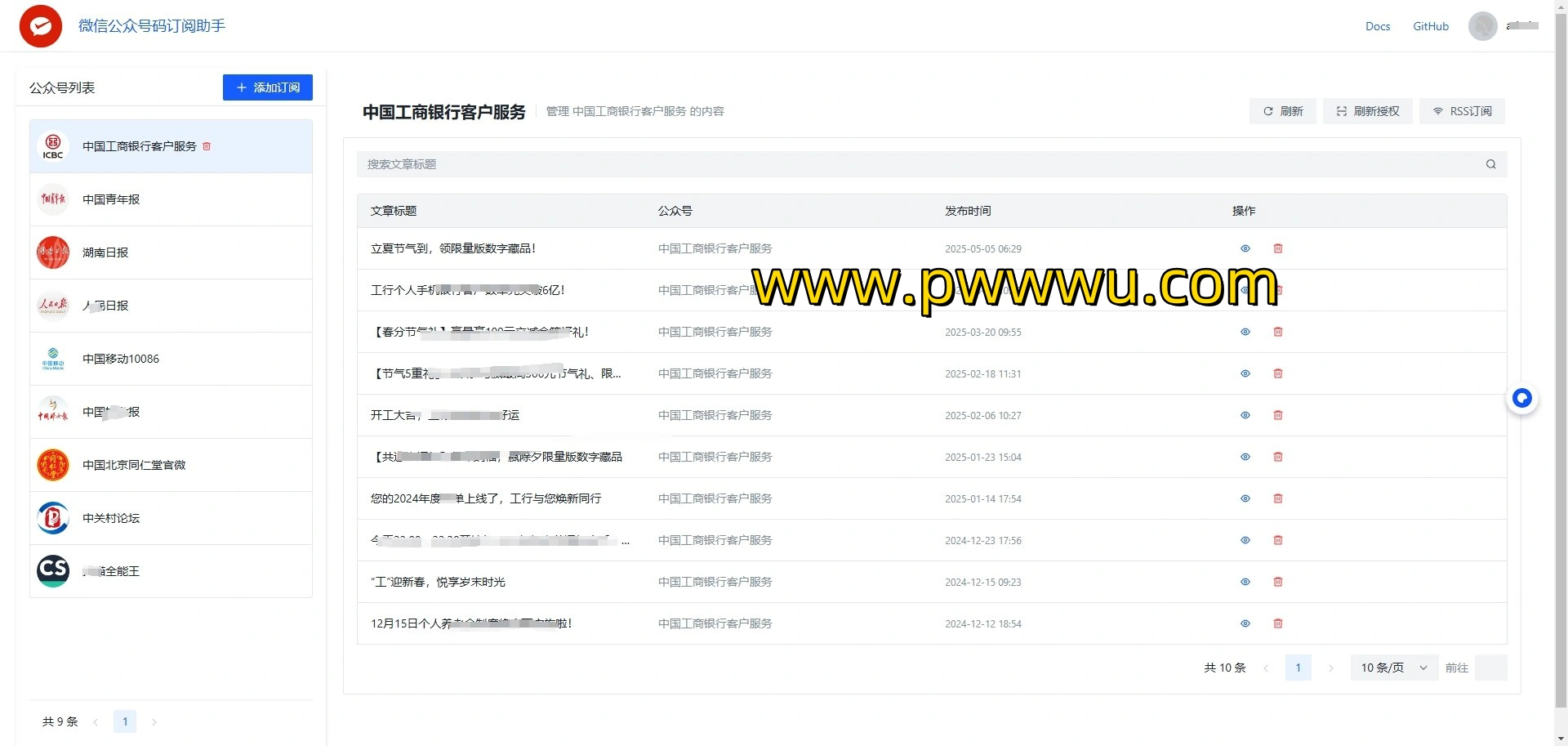Click the ICBC account logo
The width and height of the screenshot is (1568, 746).
(53, 146)
